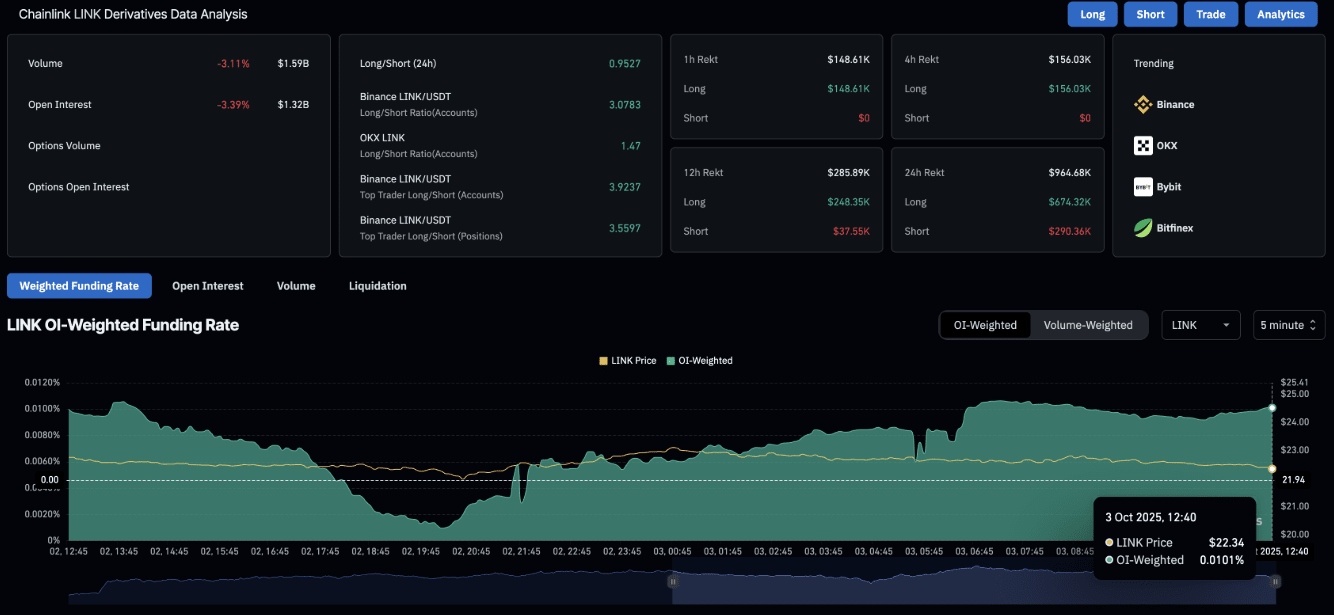The width and height of the screenshot is (1334, 615).
Task: Click the Binance logo icon in Trending
Action: [1143, 105]
